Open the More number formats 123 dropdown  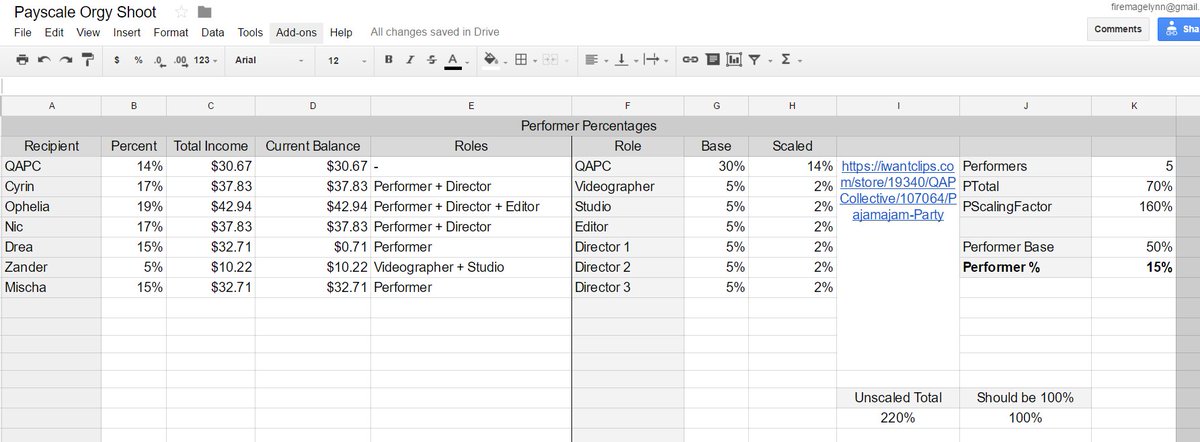[206, 60]
